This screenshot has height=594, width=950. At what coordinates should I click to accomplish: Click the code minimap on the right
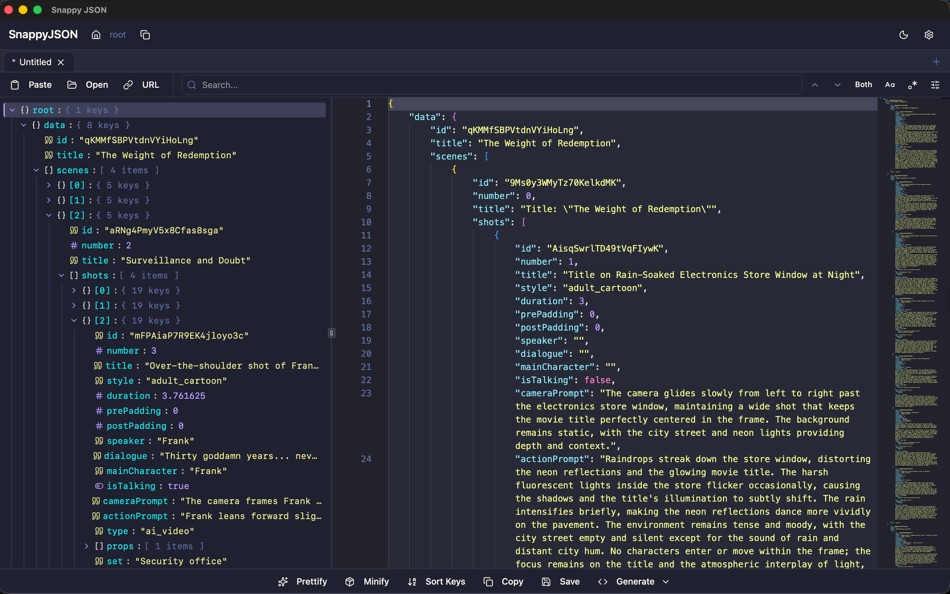coord(914,332)
